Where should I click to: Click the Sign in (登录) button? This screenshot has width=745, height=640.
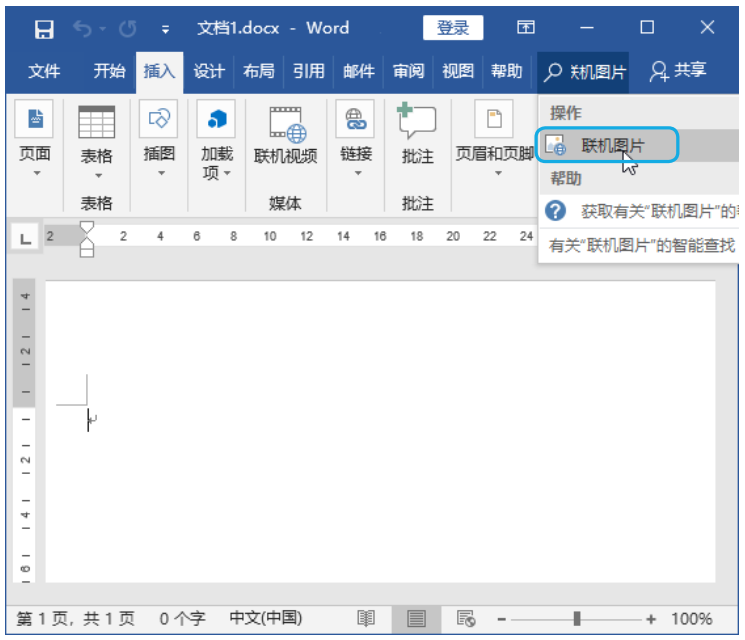[x=453, y=28]
